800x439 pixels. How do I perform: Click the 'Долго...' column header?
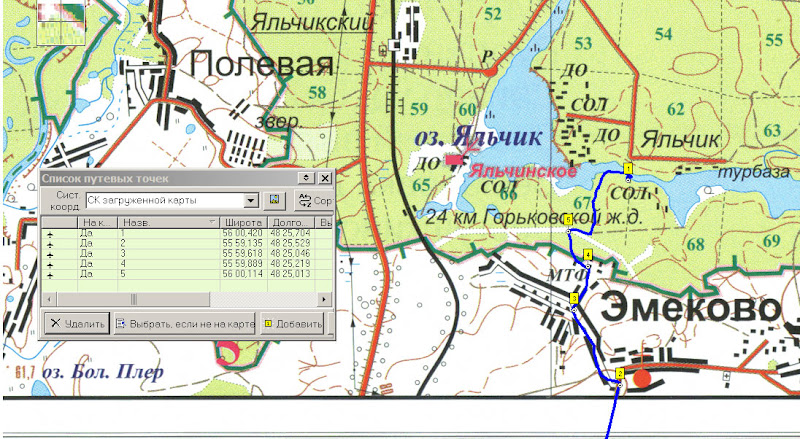pos(291,223)
